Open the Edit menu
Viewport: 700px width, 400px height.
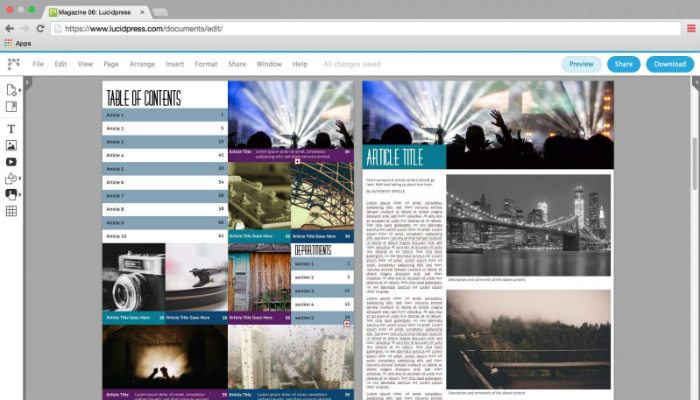pos(61,64)
